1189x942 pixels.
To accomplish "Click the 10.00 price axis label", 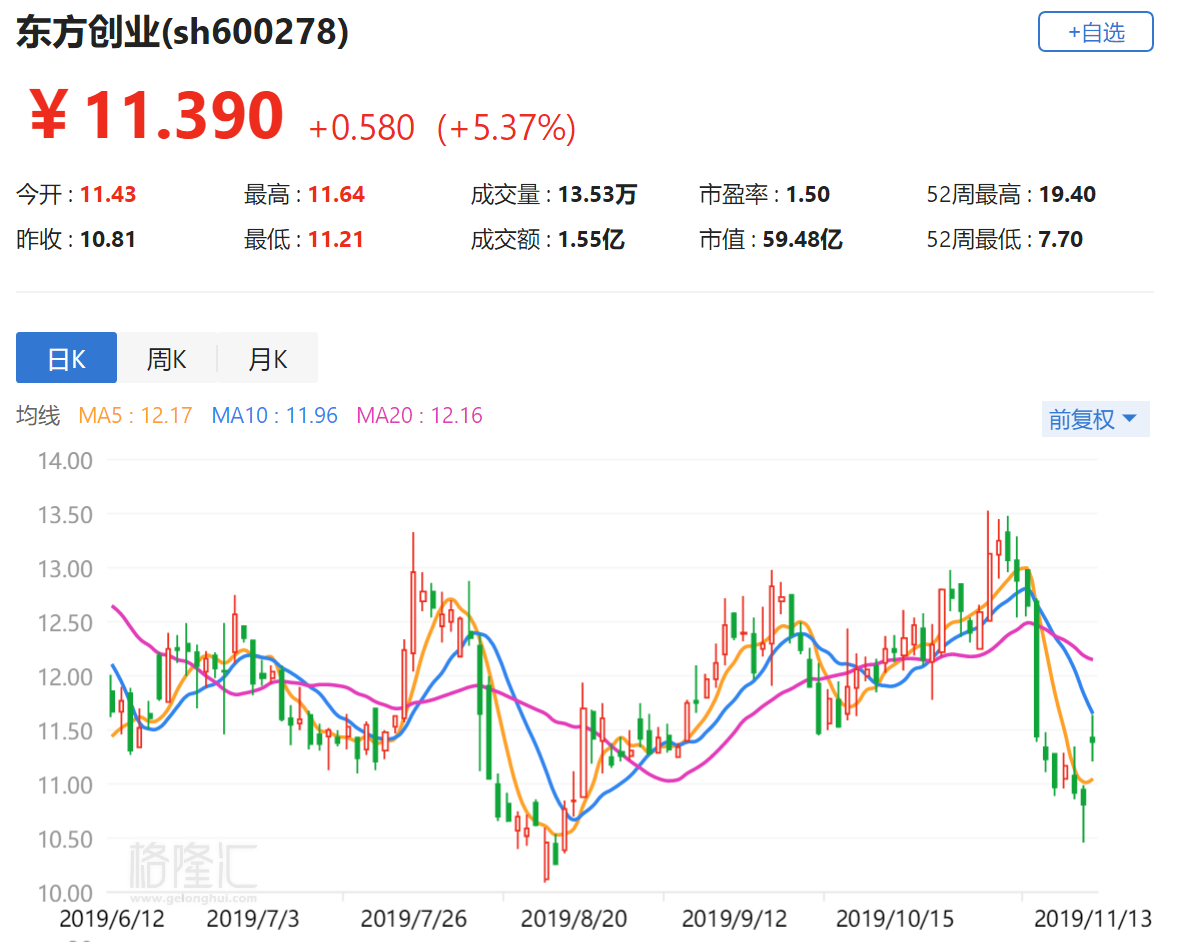I will tap(65, 893).
